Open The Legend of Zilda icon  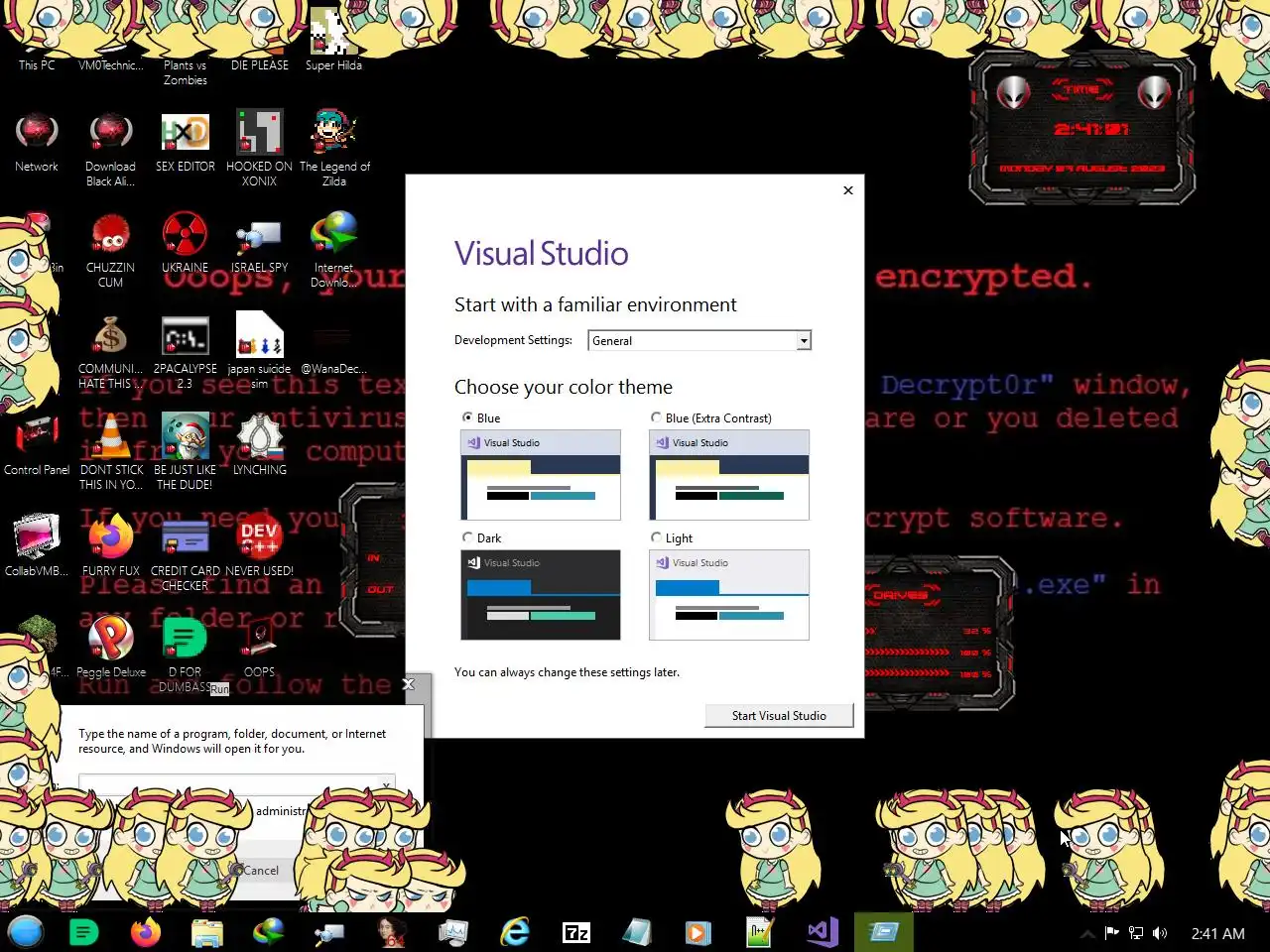click(334, 149)
